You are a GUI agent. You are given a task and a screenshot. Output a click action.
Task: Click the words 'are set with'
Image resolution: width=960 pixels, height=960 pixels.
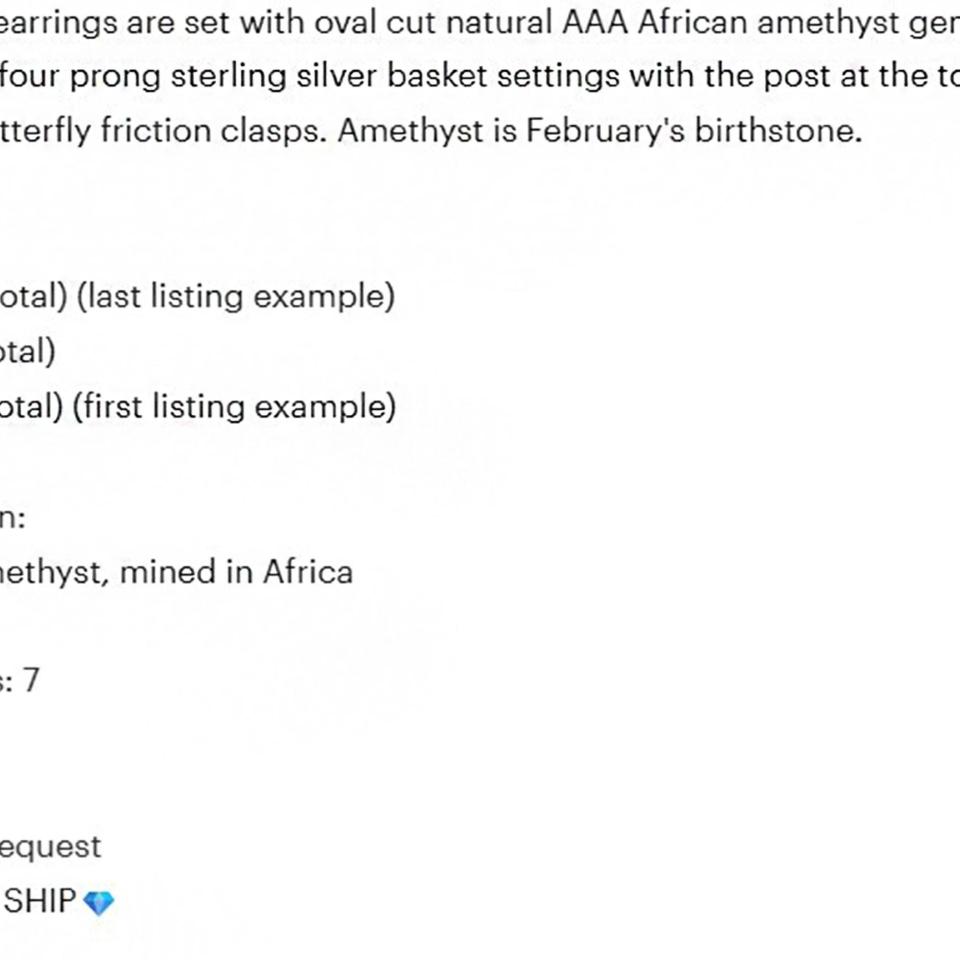click(x=216, y=23)
